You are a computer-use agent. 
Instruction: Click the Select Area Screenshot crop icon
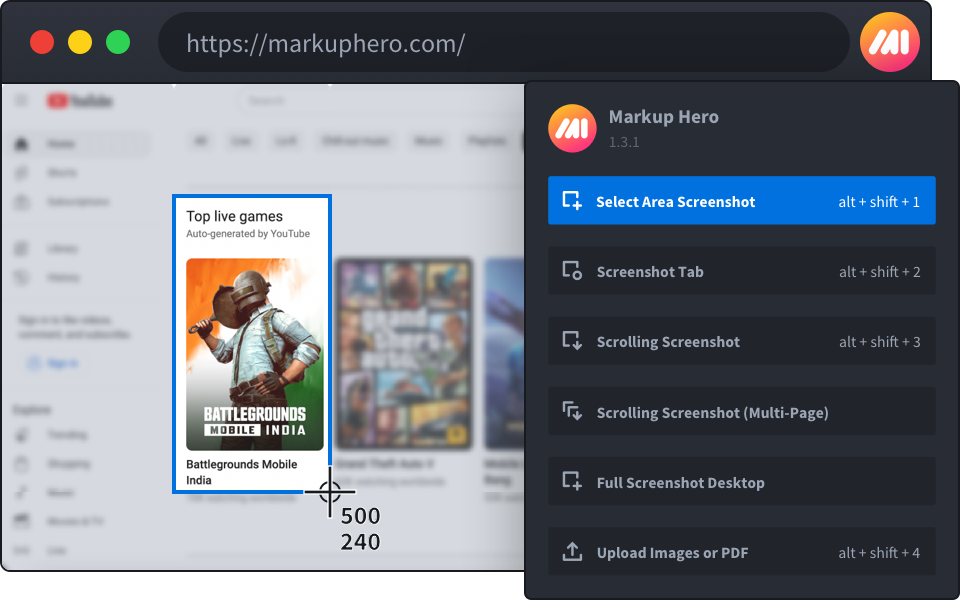click(x=572, y=201)
